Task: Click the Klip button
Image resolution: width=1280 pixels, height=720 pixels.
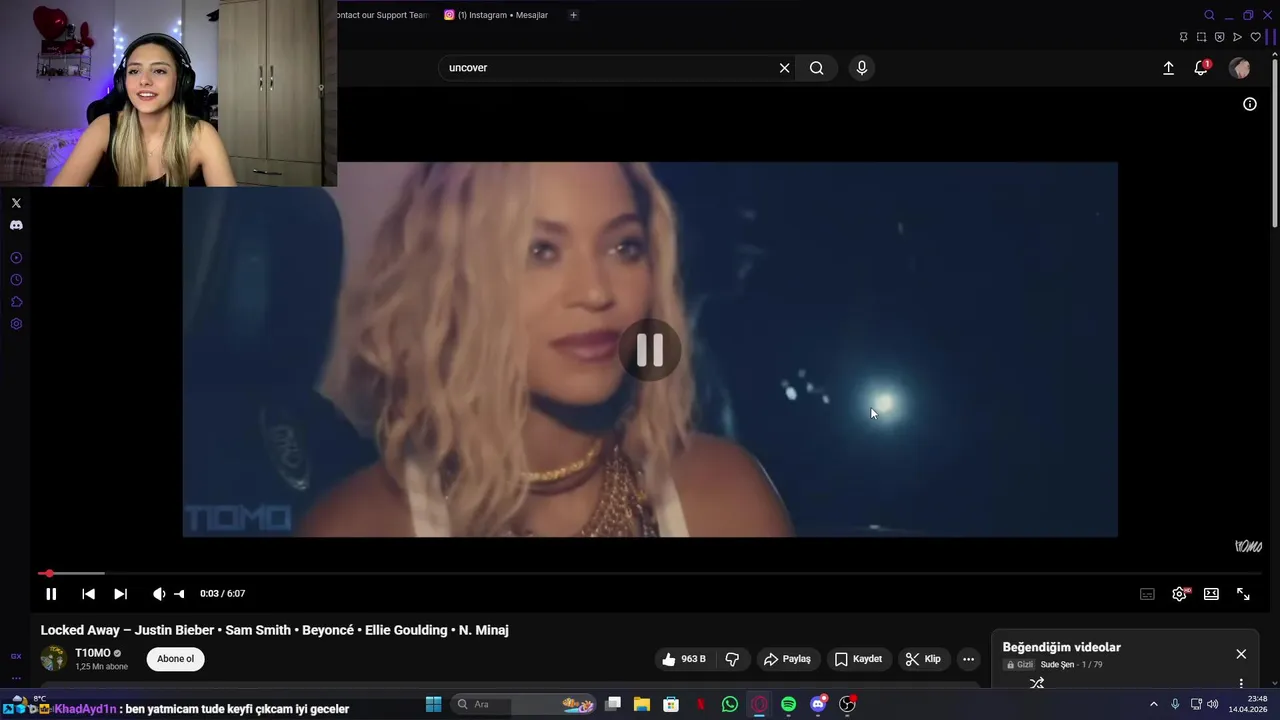Action: (923, 659)
